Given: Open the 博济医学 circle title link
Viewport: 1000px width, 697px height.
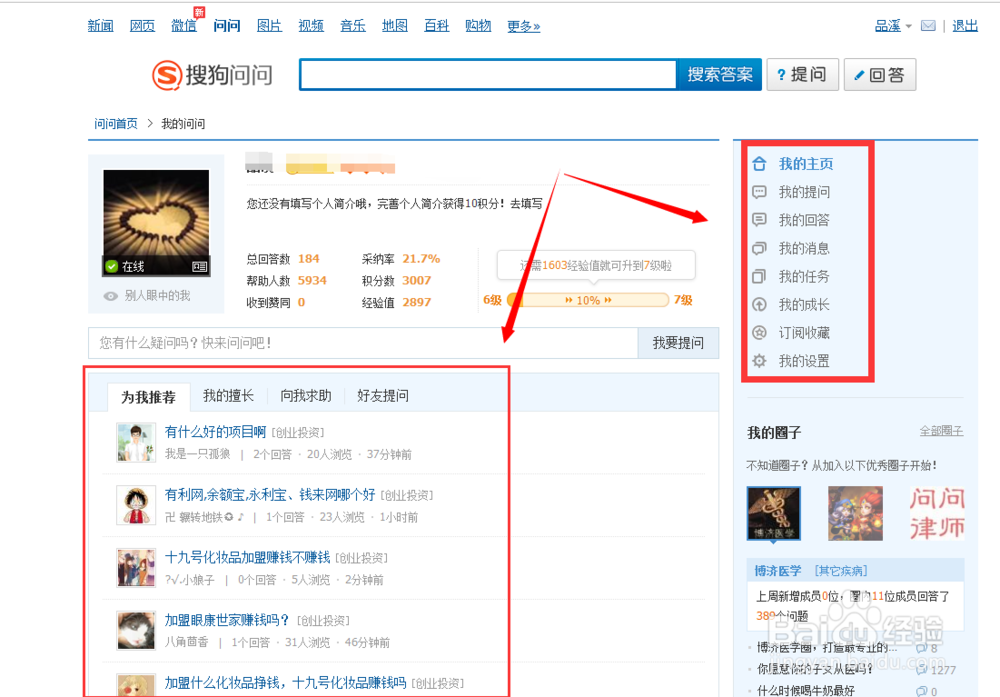Looking at the screenshot, I should click(x=777, y=571).
